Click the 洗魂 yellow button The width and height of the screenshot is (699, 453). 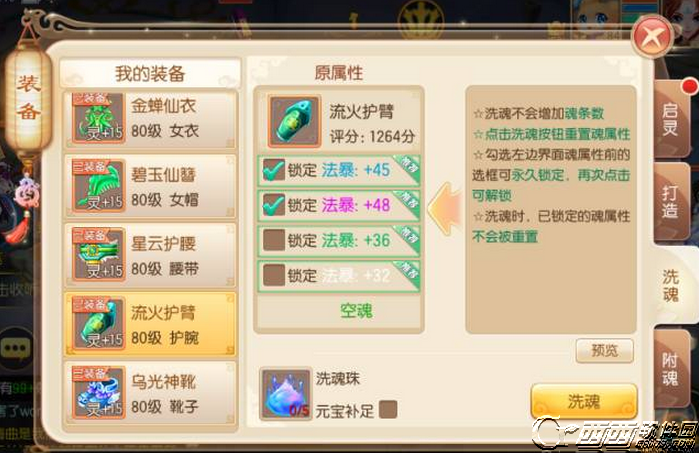(584, 401)
